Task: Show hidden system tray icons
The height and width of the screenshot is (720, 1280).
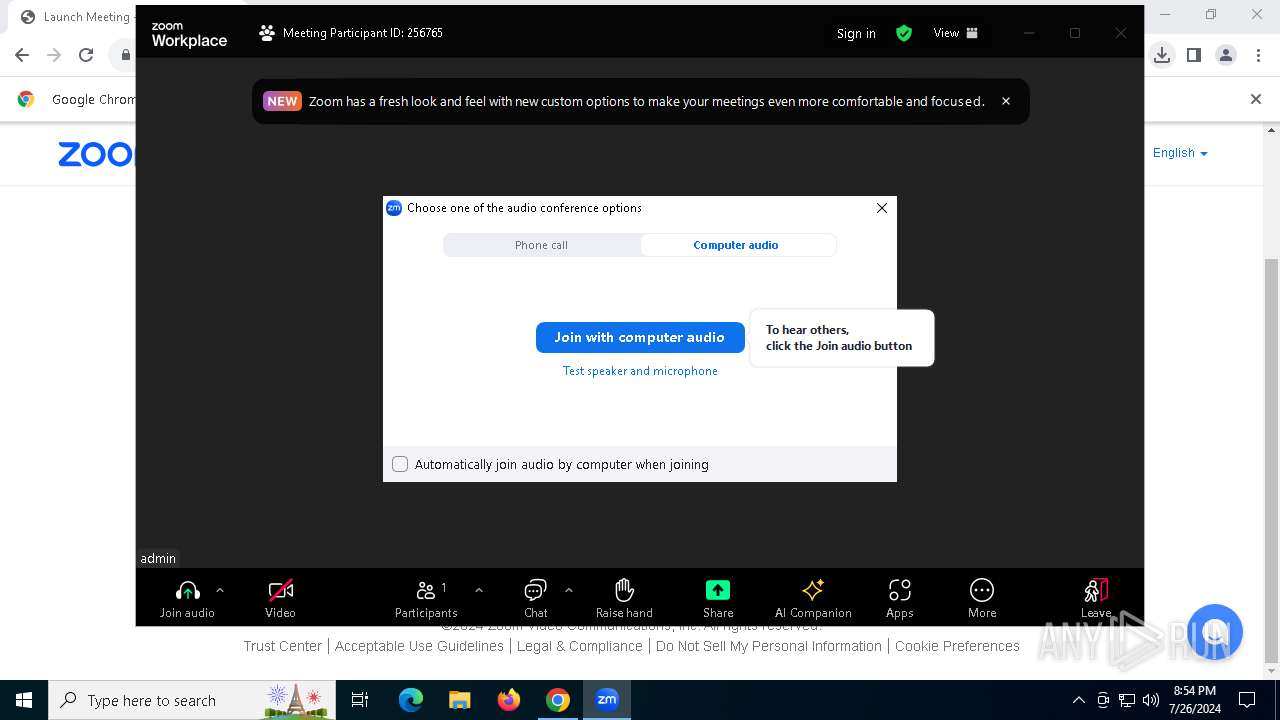Action: tap(1078, 700)
